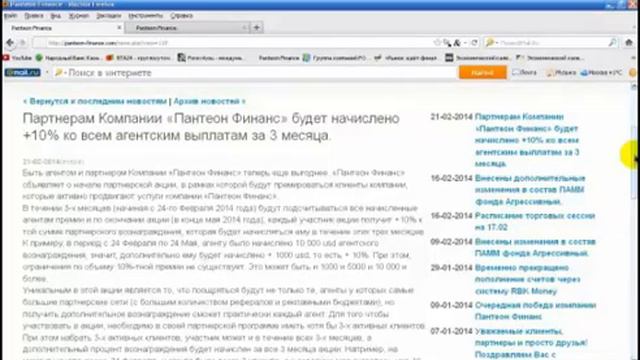This screenshot has width=640, height=360.
Task: Reload the page with the refresh icon
Action: [x=474, y=42]
